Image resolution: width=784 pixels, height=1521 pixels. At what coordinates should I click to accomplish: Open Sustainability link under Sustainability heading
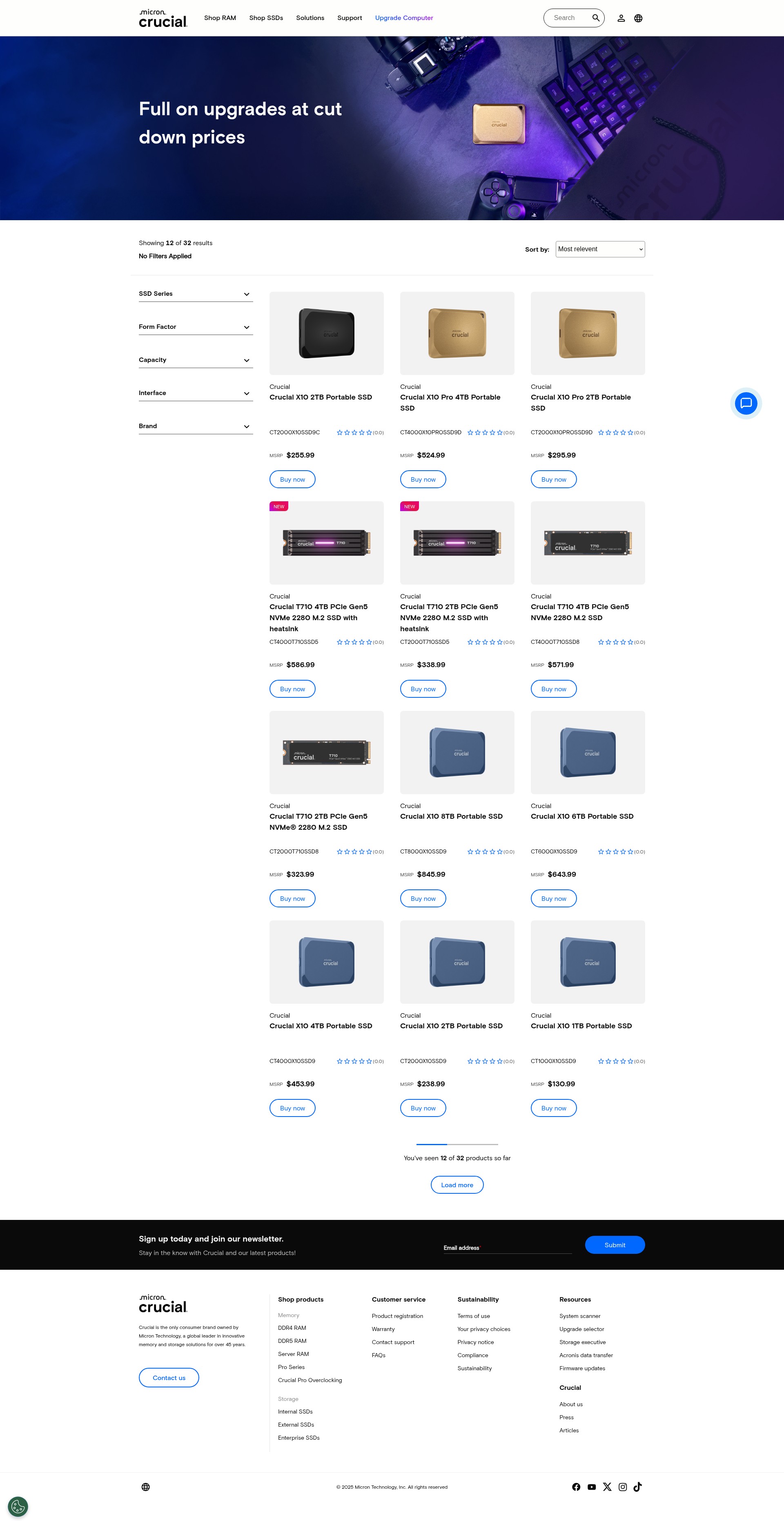click(x=474, y=1368)
